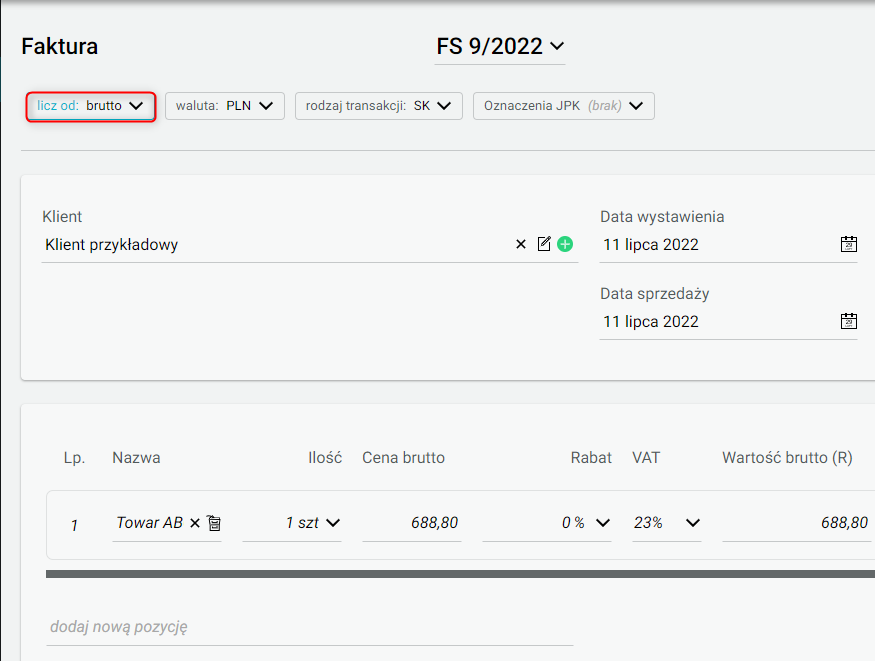This screenshot has width=875, height=661.
Task: Expand Oznaczenia JPK dropdown
Action: [564, 106]
